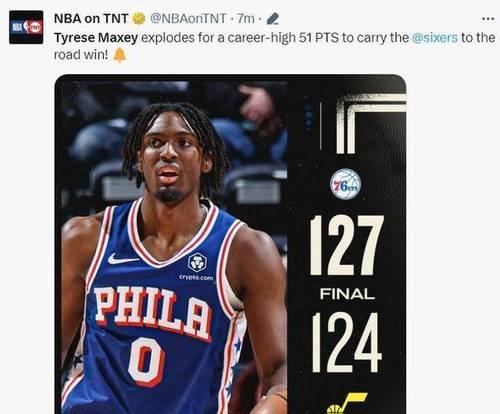Click the NBA on TNT profile avatar
The width and height of the screenshot is (500, 414).
(26, 27)
